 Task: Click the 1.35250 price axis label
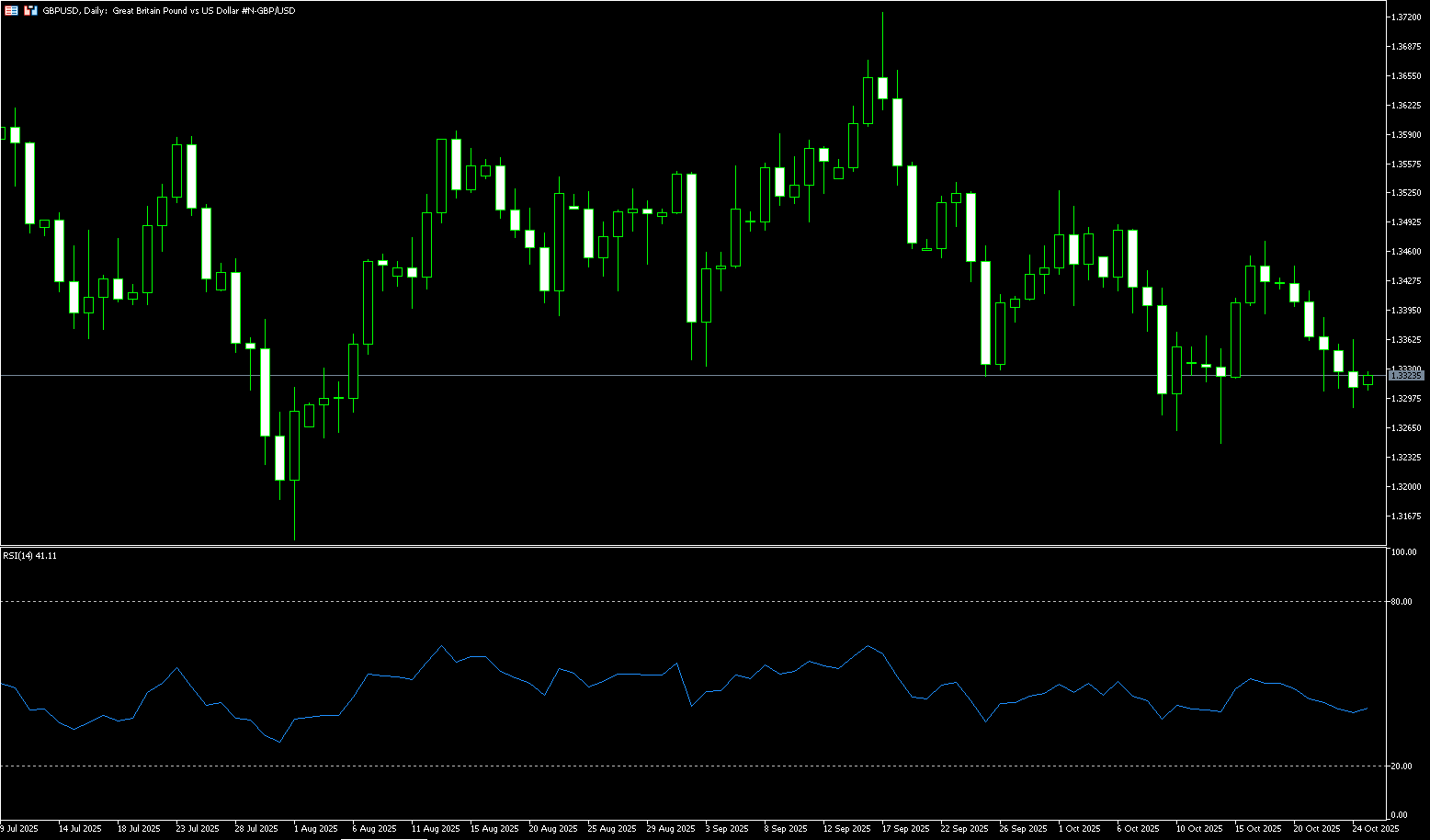(1406, 193)
